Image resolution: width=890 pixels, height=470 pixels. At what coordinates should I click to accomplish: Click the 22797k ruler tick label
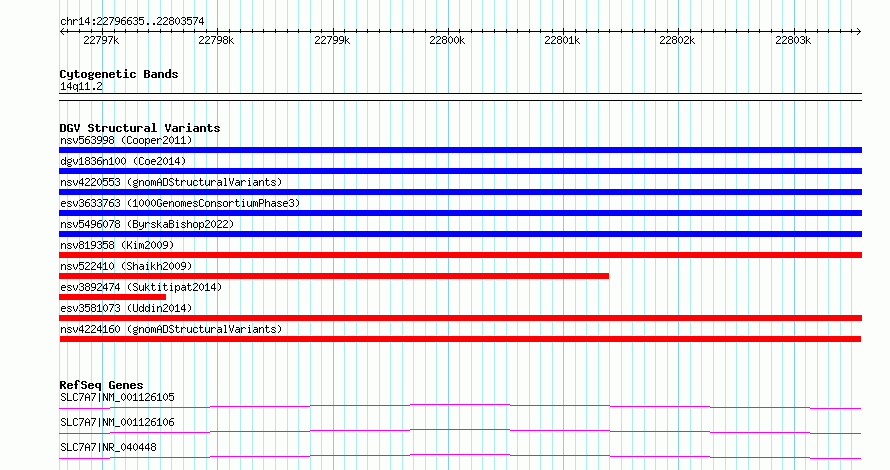click(x=101, y=40)
